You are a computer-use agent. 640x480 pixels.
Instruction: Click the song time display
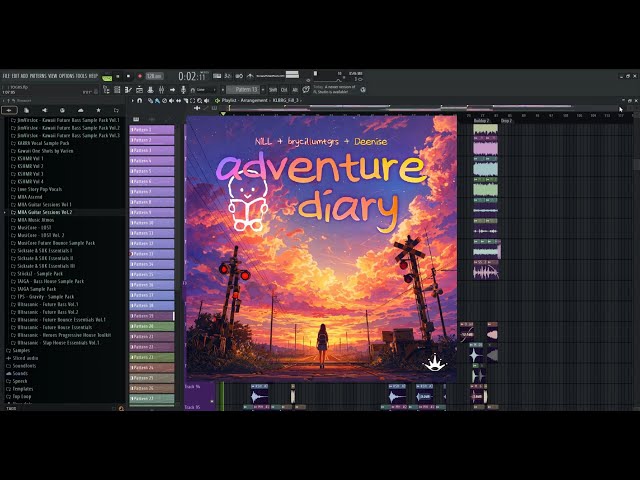tap(192, 76)
